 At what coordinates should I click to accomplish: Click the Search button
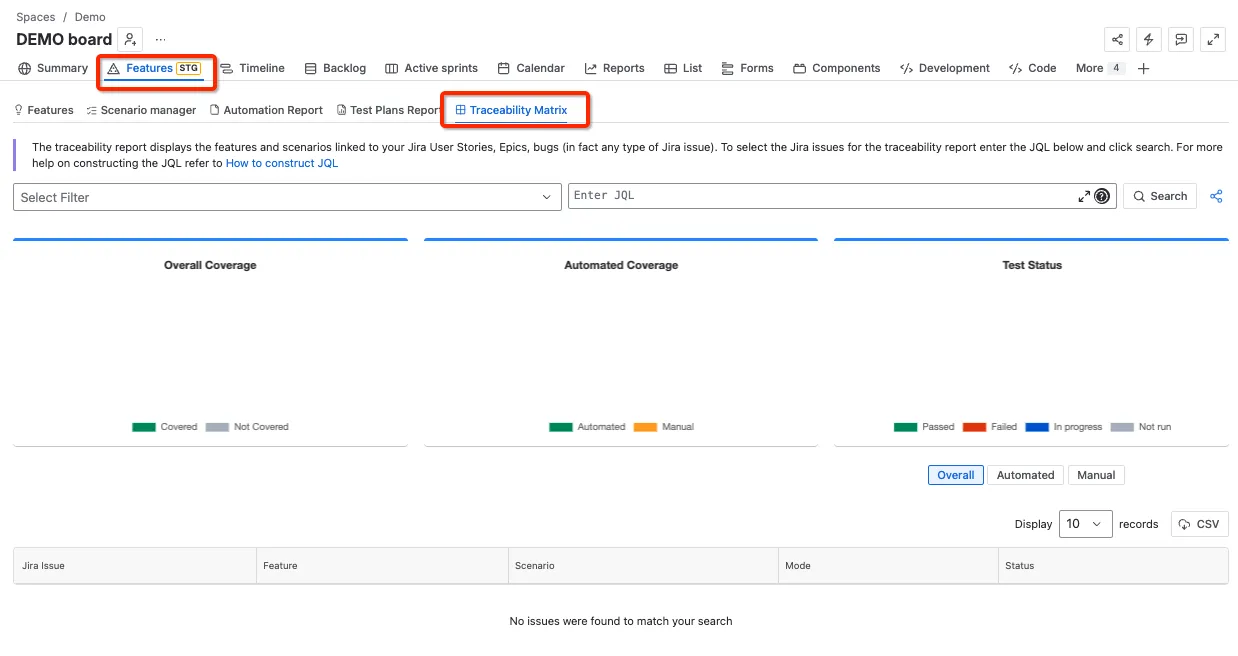tap(1160, 196)
